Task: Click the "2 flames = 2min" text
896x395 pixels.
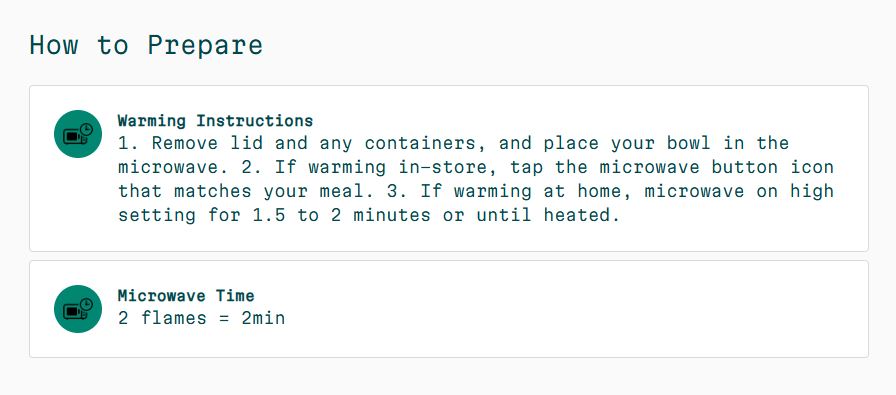Action: coord(202,318)
